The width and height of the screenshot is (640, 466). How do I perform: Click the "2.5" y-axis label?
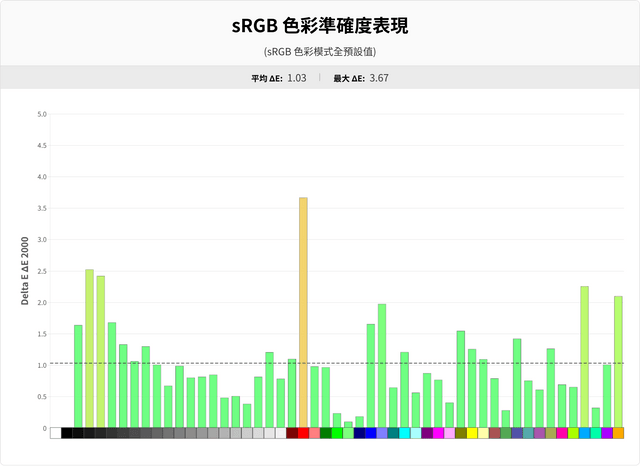click(42, 271)
